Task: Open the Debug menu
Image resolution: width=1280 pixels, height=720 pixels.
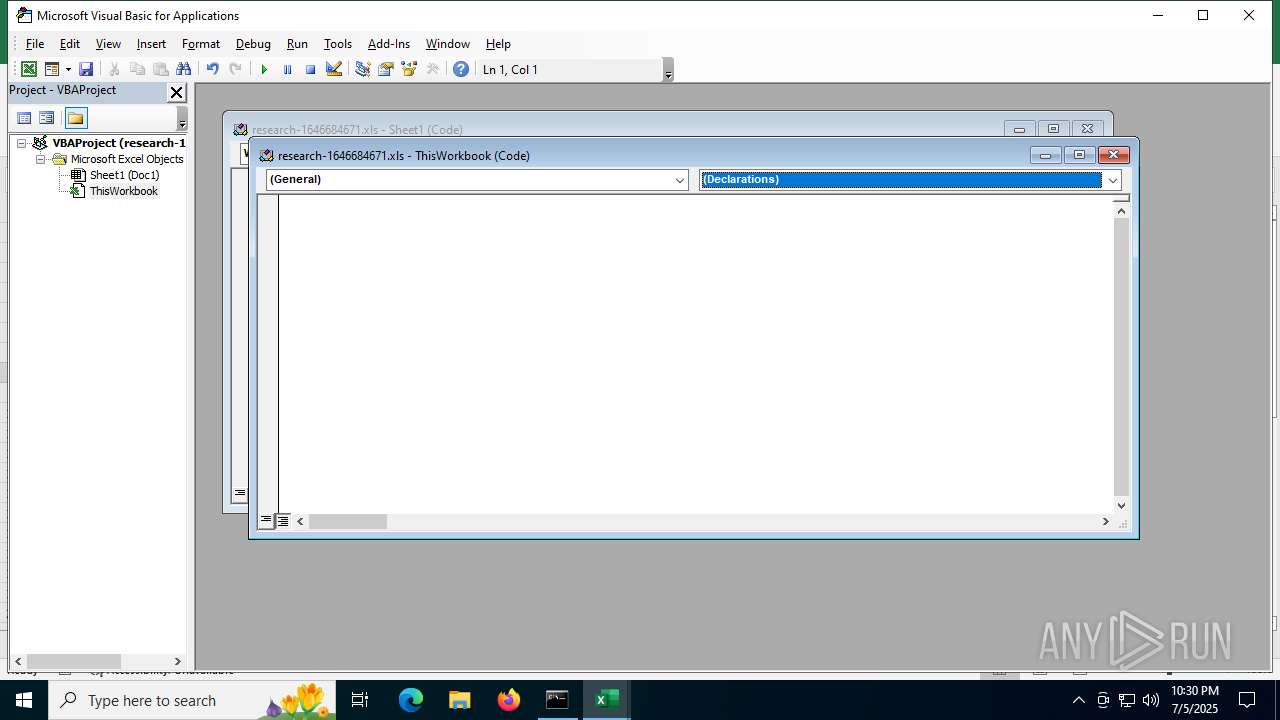Action: (x=253, y=44)
